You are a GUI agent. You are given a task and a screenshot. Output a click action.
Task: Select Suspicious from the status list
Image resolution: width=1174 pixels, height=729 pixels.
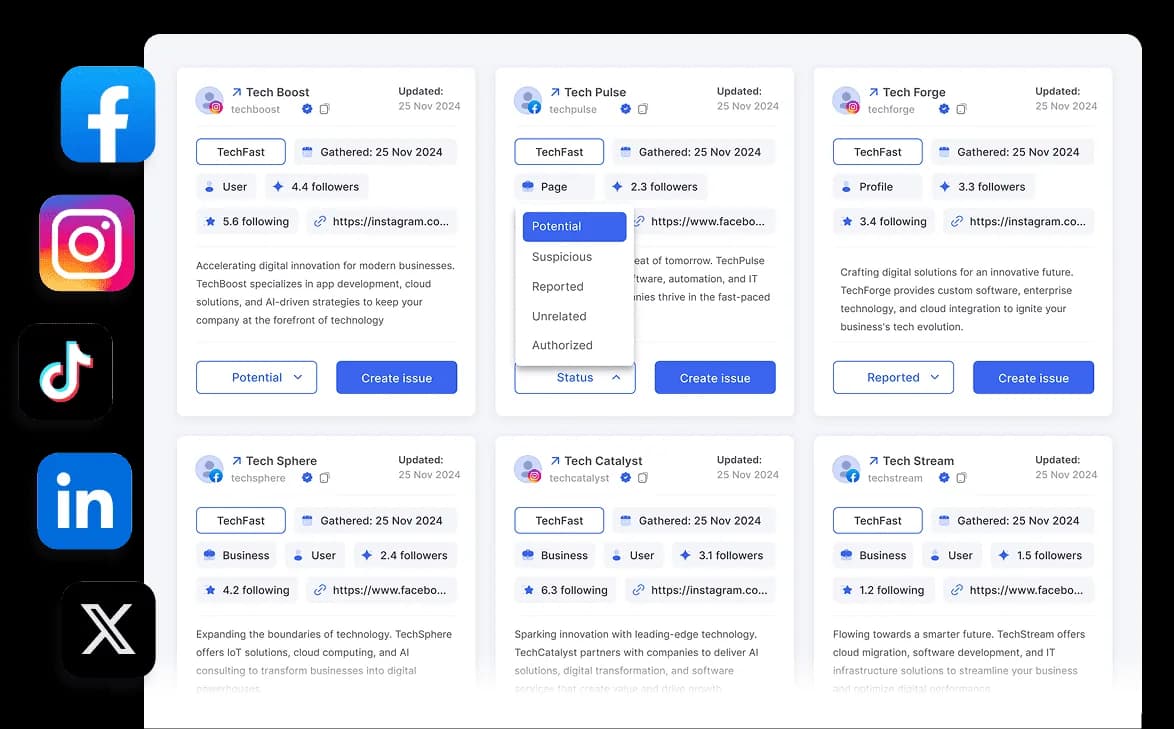tap(562, 257)
